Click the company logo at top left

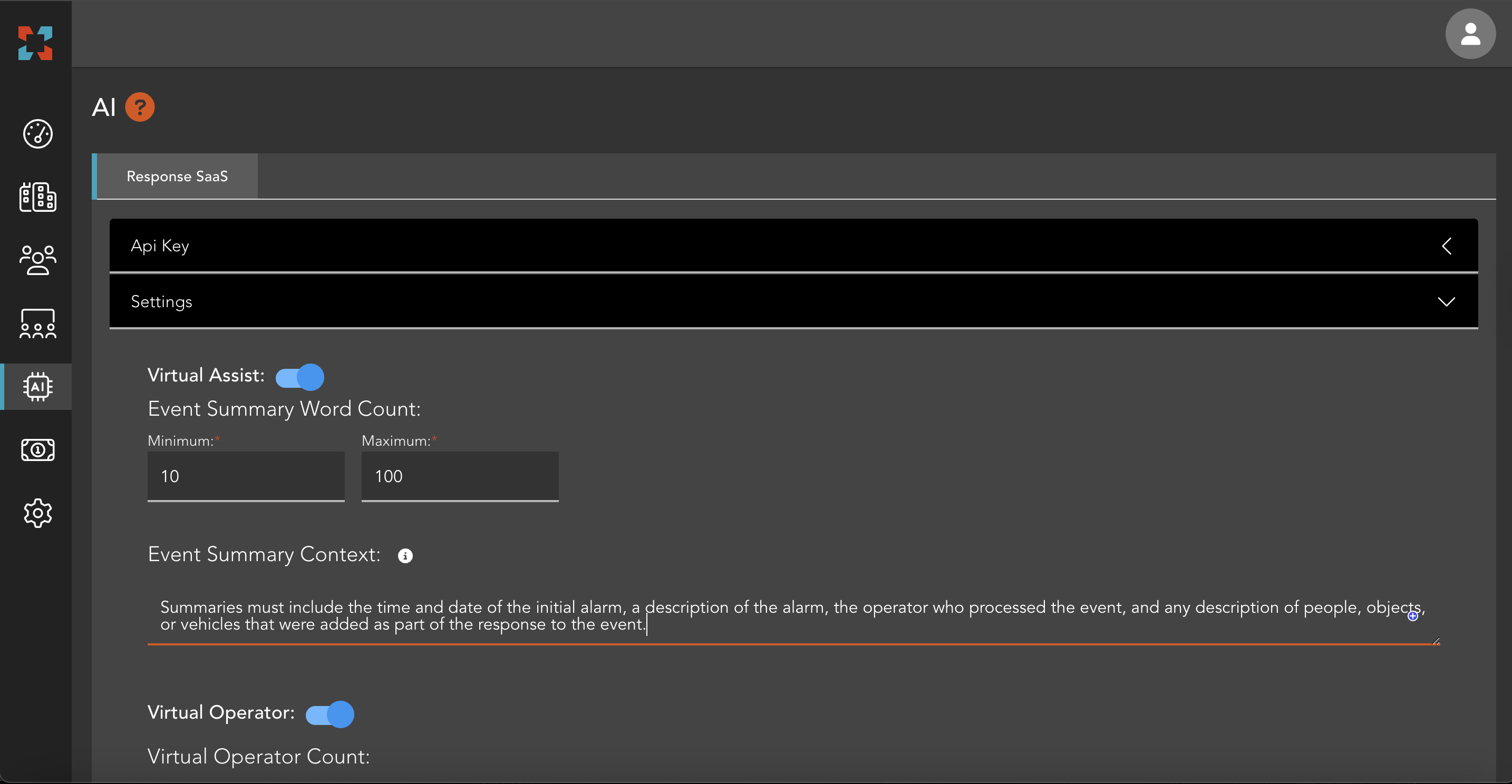(35, 42)
